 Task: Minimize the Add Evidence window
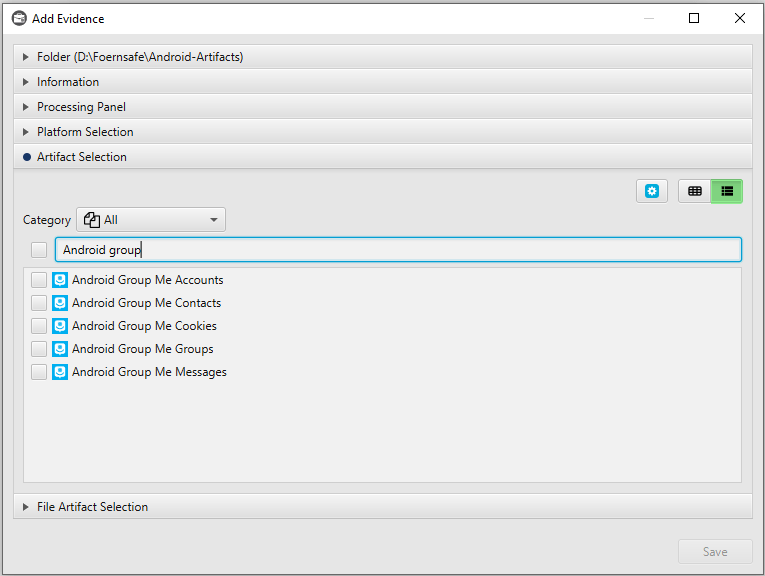click(648, 18)
